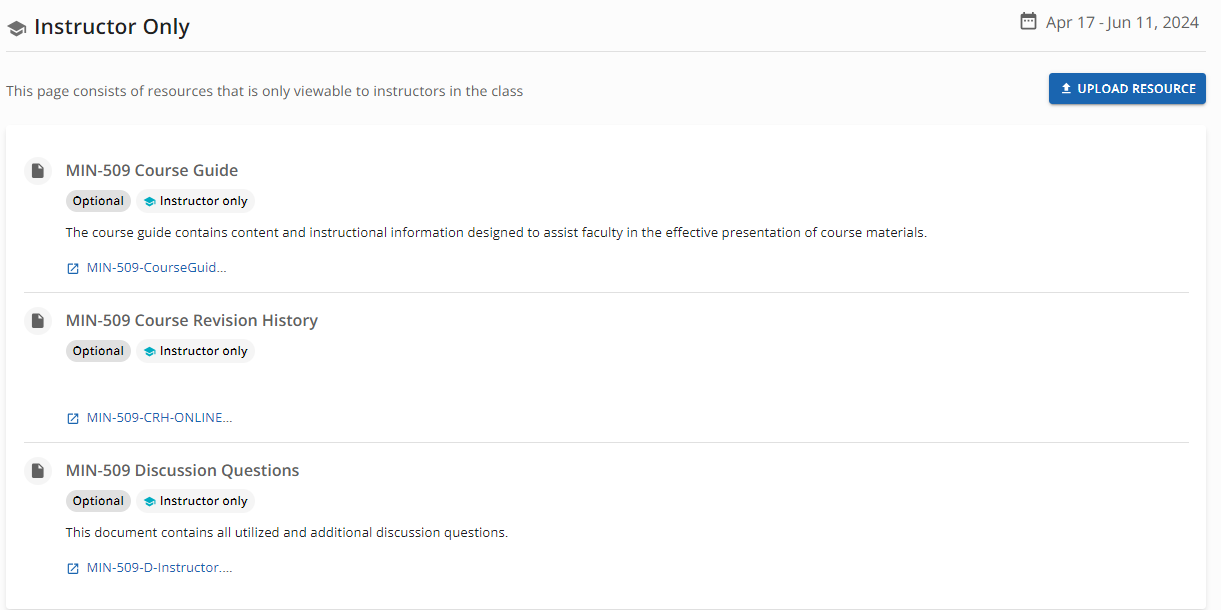Click the document icon for MIN-509 Discussion Questions

37,471
